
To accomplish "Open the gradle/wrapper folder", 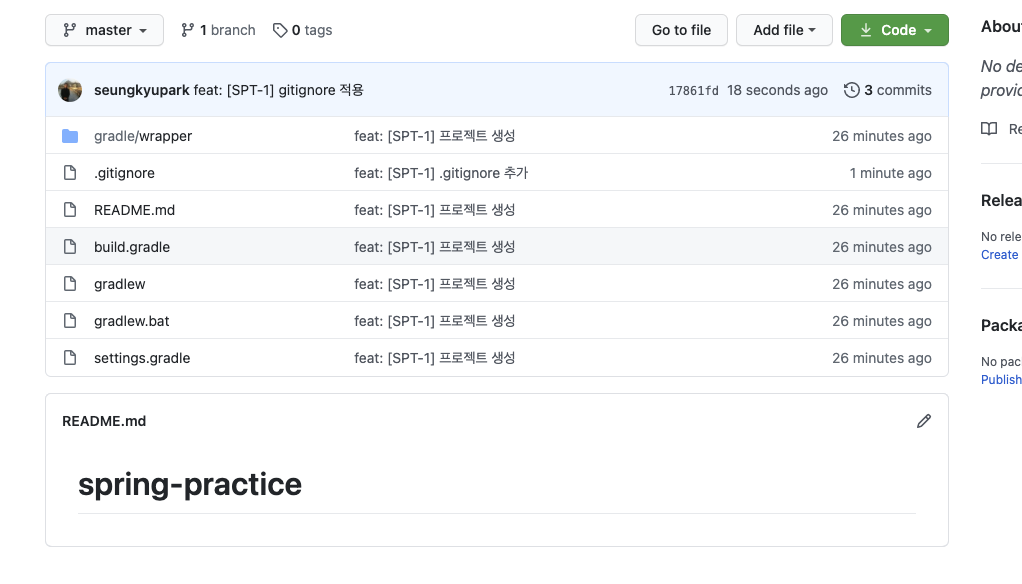I will (x=143, y=136).
